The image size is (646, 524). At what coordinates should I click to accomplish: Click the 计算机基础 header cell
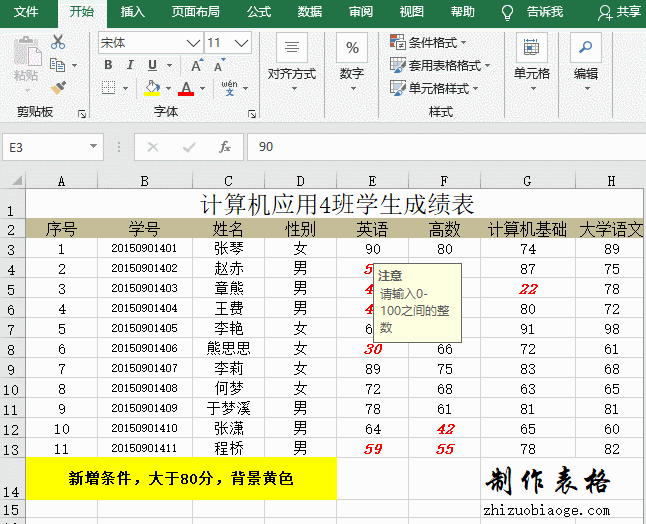(x=527, y=229)
